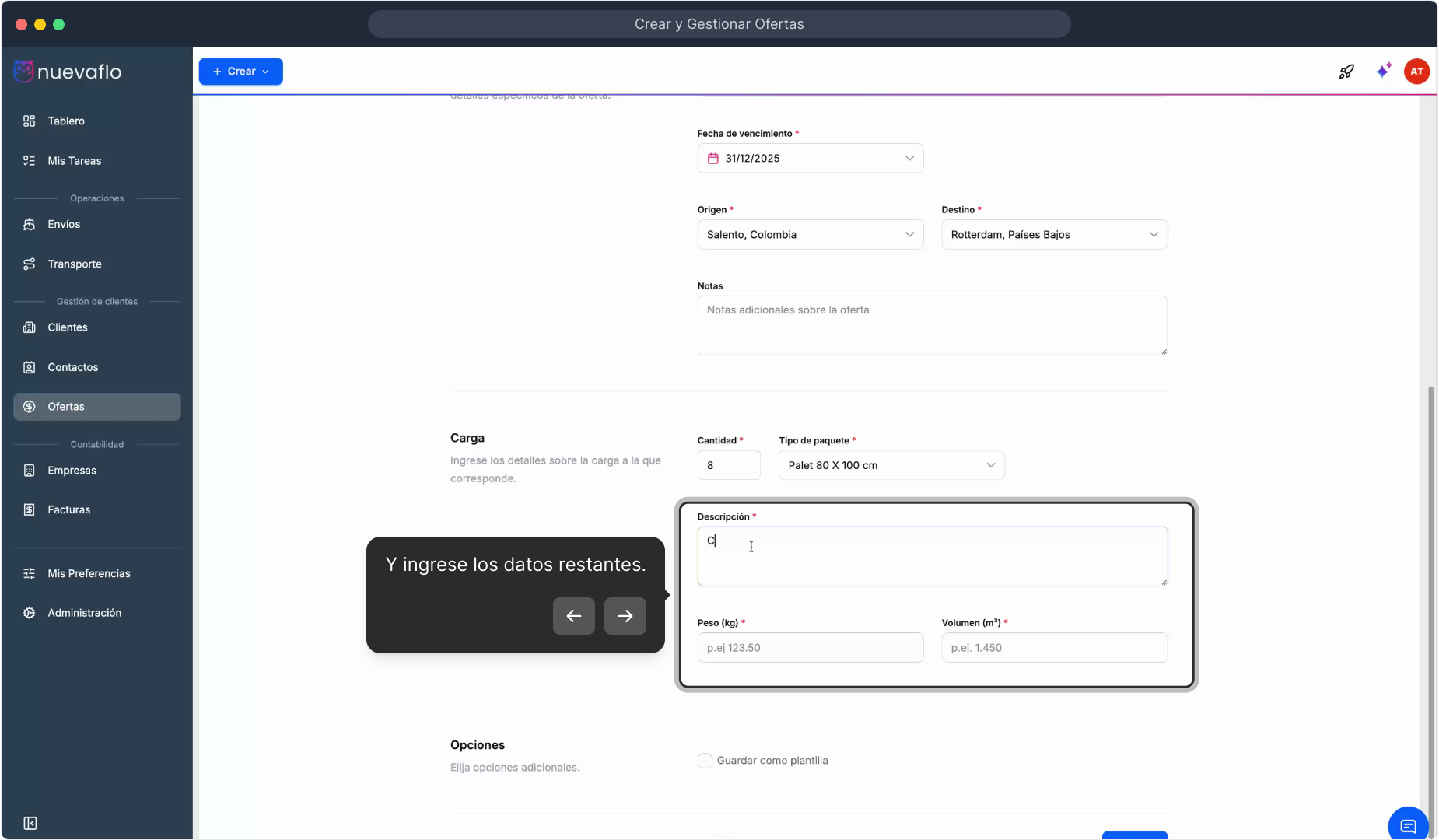Click the calendar icon in Fecha de vencimiento
This screenshot has width=1439, height=840.
click(712, 159)
